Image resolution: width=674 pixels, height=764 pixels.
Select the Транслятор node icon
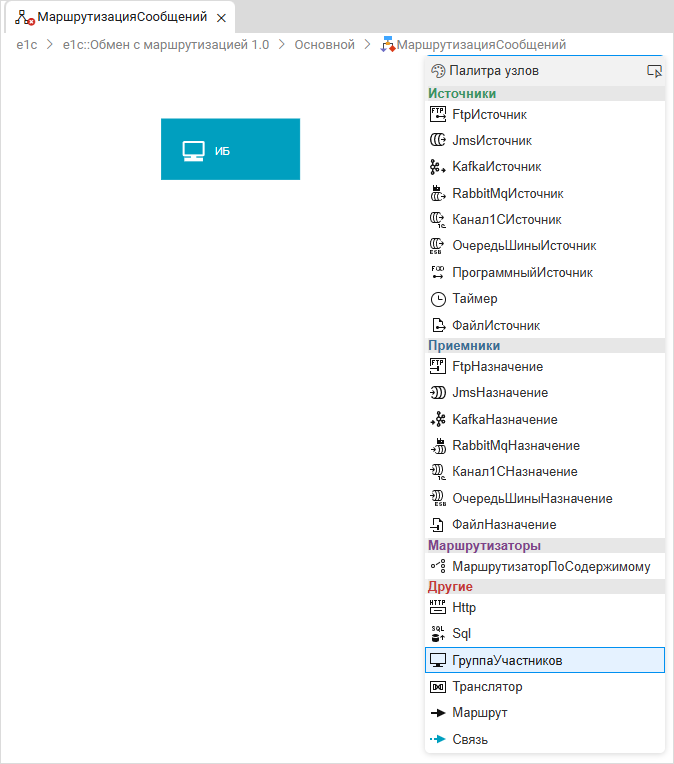pyautogui.click(x=437, y=687)
